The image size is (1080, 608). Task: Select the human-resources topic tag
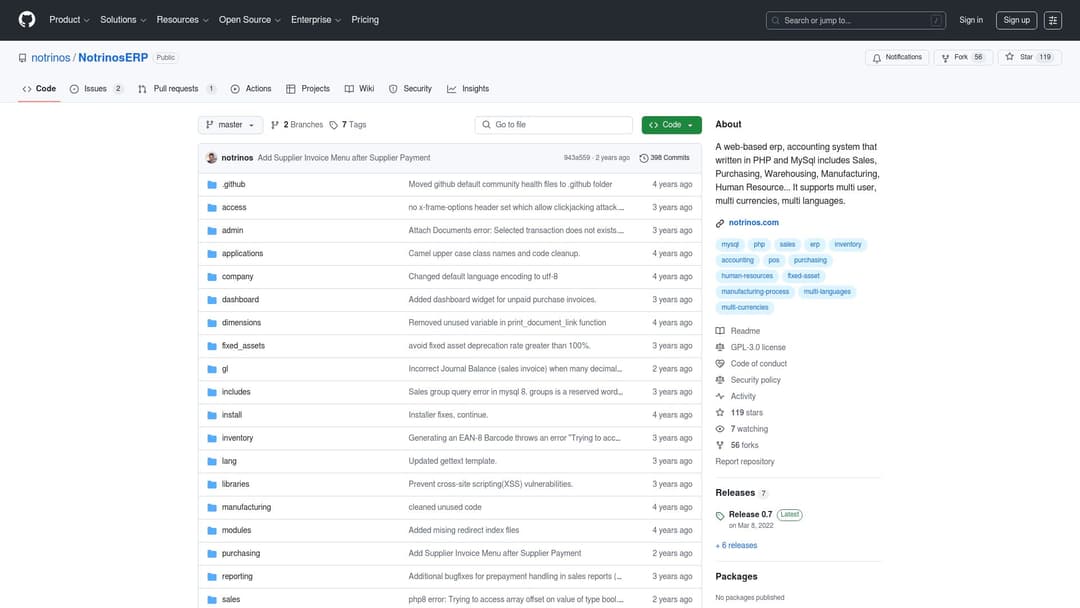coord(747,276)
